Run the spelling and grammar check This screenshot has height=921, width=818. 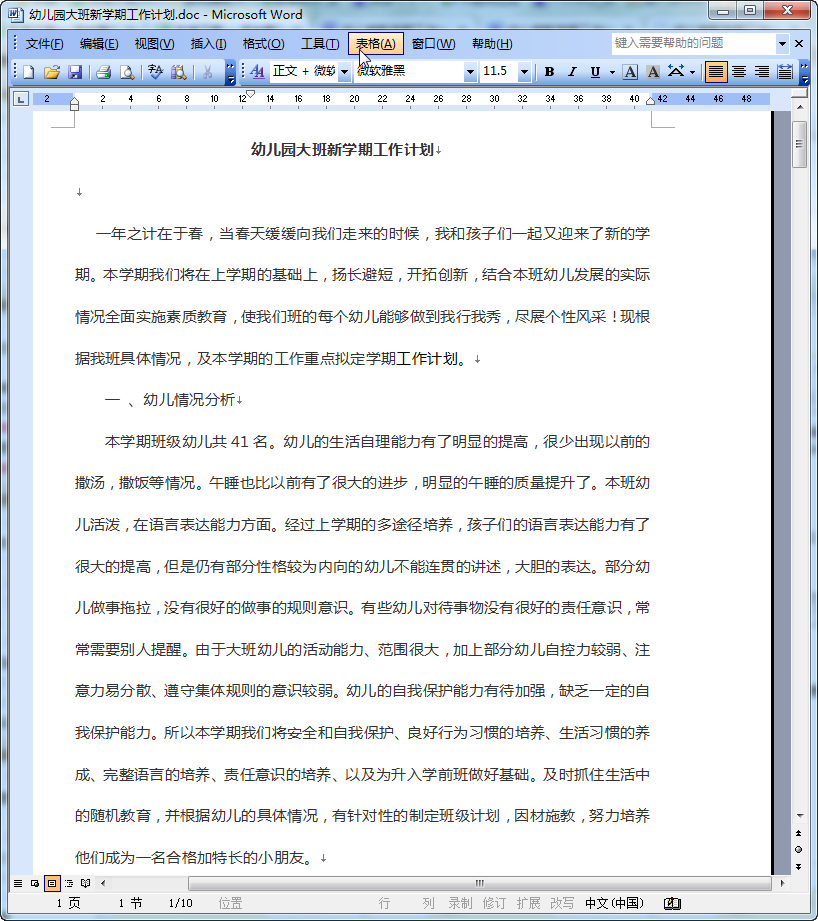[156, 72]
